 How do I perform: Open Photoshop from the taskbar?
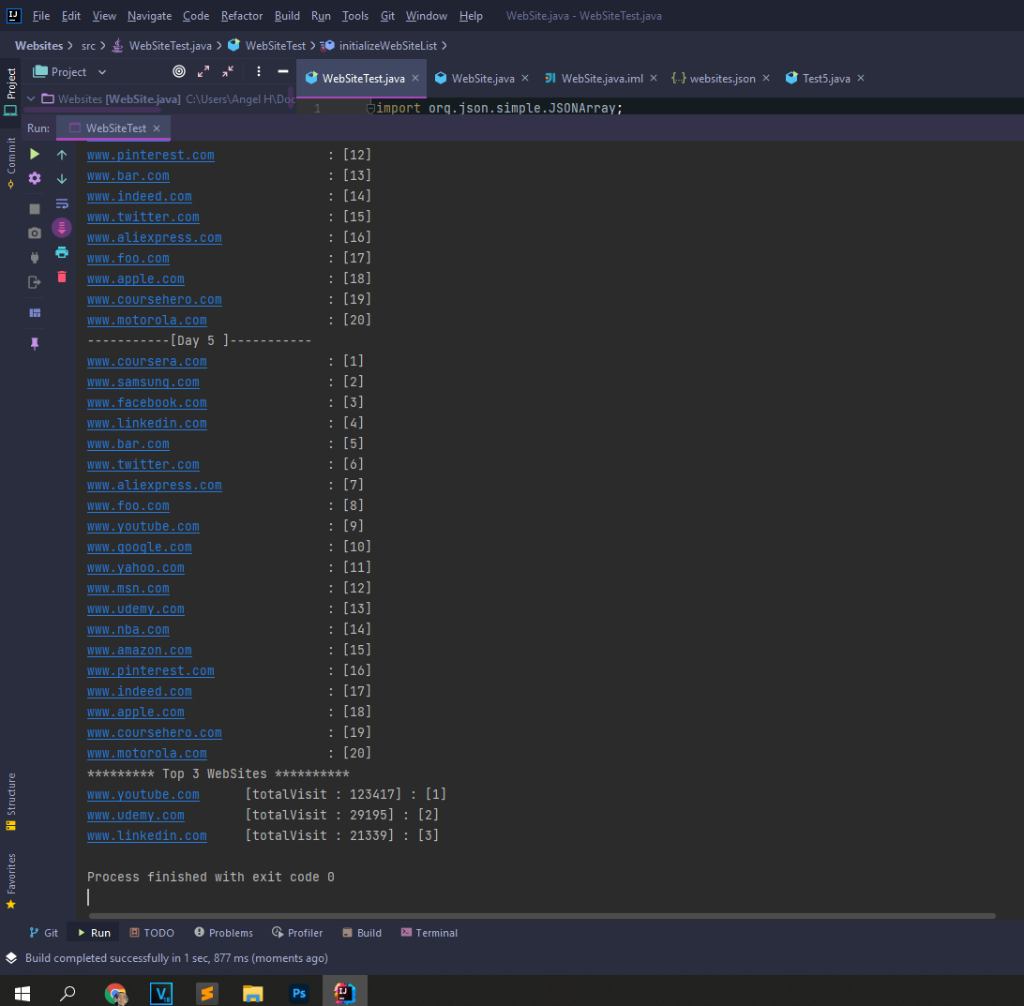pos(299,994)
